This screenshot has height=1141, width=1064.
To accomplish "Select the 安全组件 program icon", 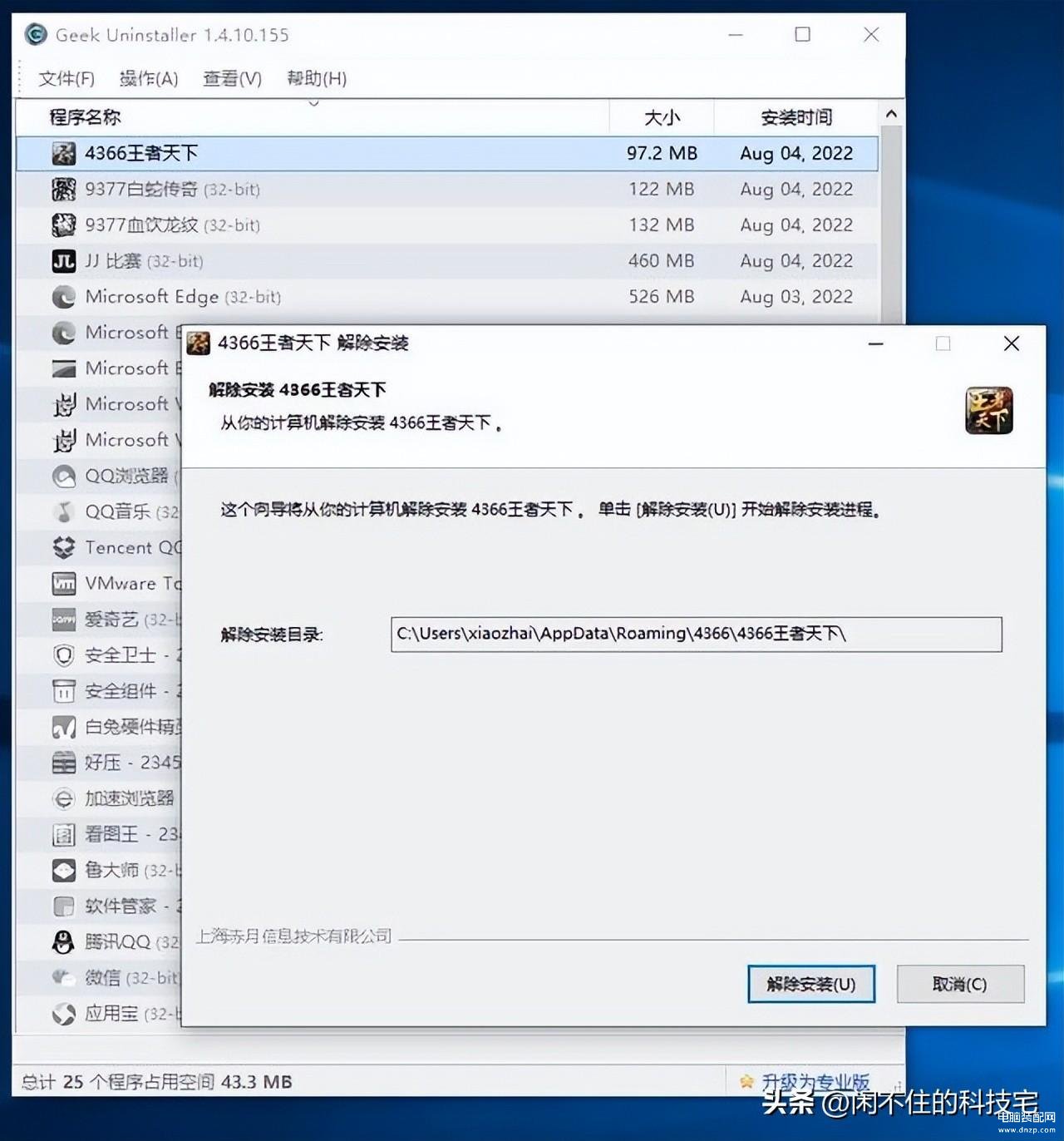I will point(64,691).
